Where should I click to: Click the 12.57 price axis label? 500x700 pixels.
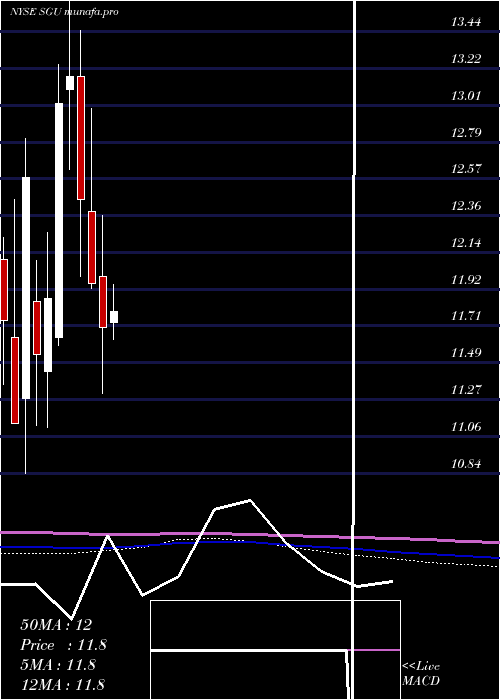(x=466, y=169)
